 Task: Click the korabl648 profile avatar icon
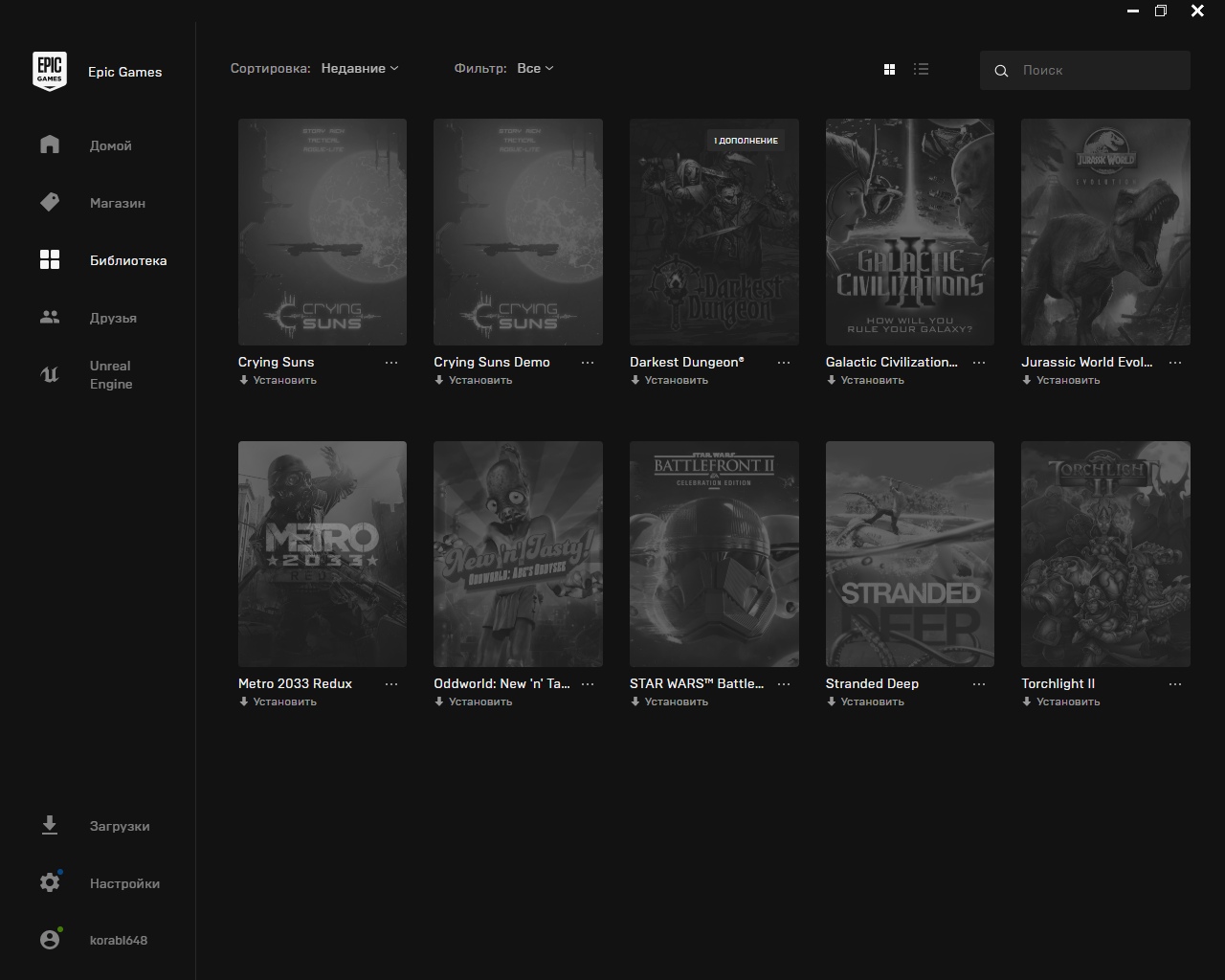50,940
